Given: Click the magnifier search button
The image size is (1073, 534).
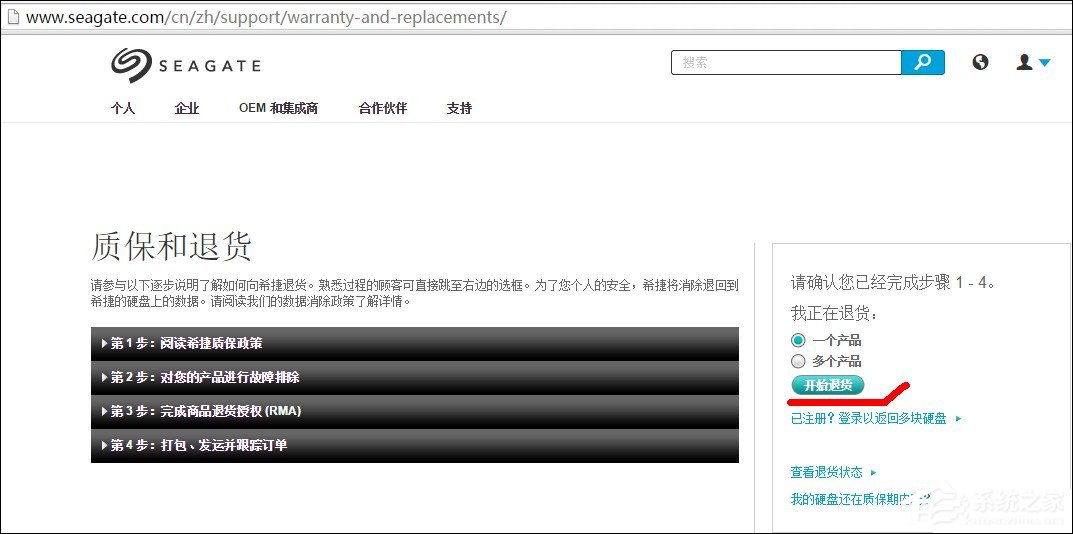Looking at the screenshot, I should coord(922,62).
